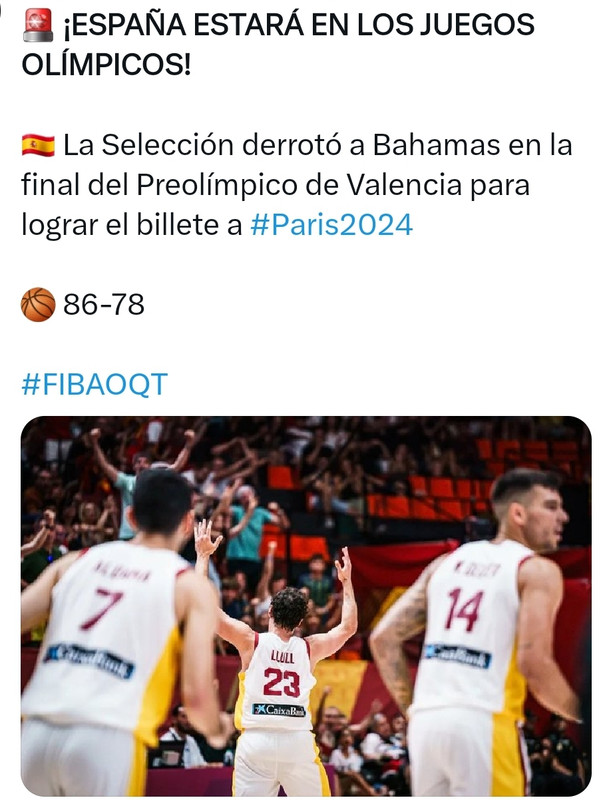Click the headline ¡ESPAÑA ESTARÁ EN LOS JUEGOS
This screenshot has height=800, width=605.
[x=299, y=25]
